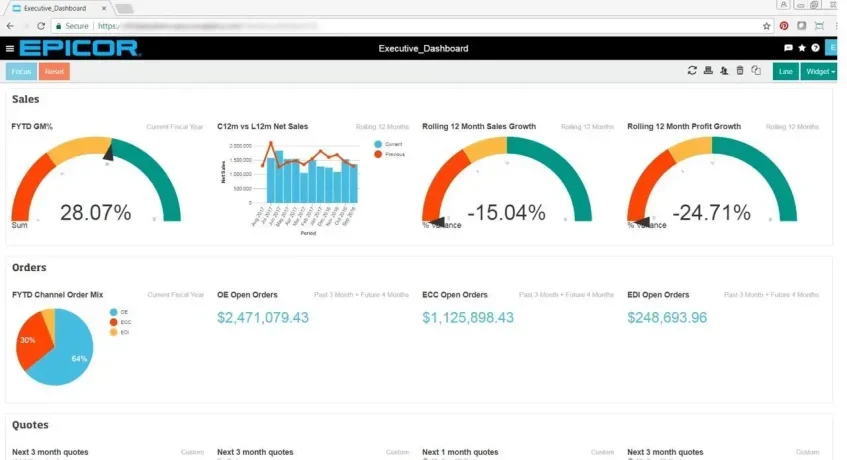Open the help question mark icon
This screenshot has width=847, height=460.
click(815, 48)
